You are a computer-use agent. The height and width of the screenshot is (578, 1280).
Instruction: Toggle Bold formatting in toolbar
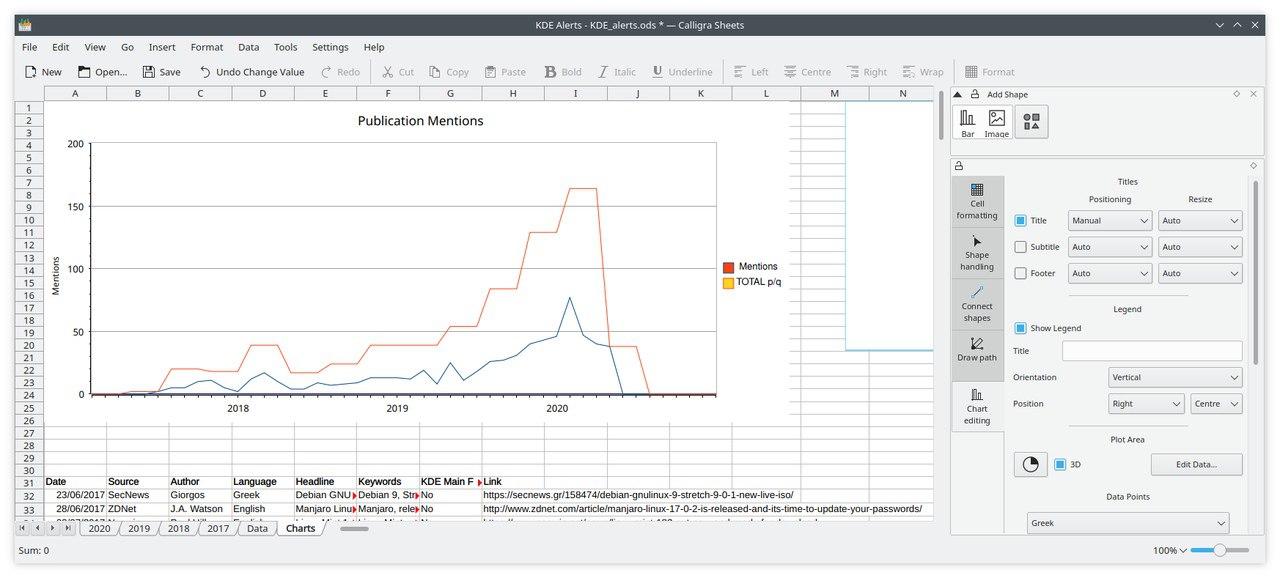click(x=562, y=72)
